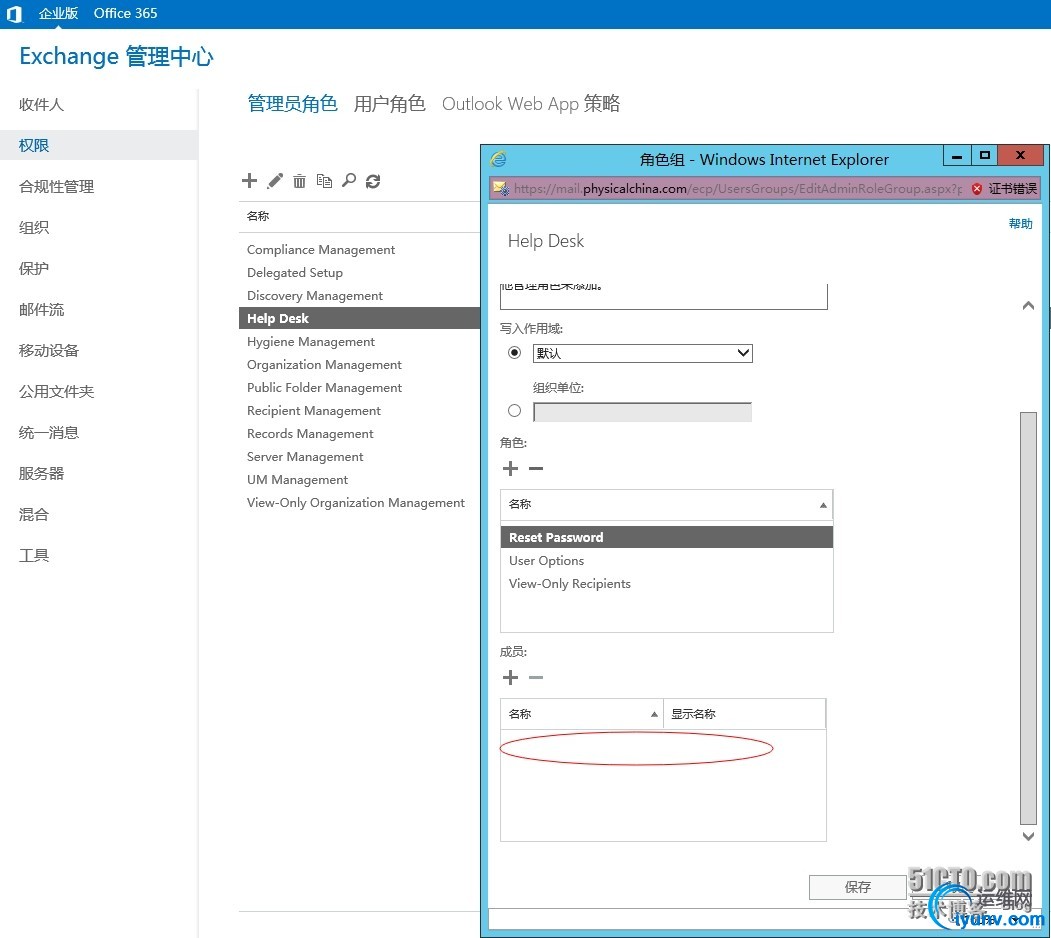Open the write scope dropdown showing 默认

643,353
